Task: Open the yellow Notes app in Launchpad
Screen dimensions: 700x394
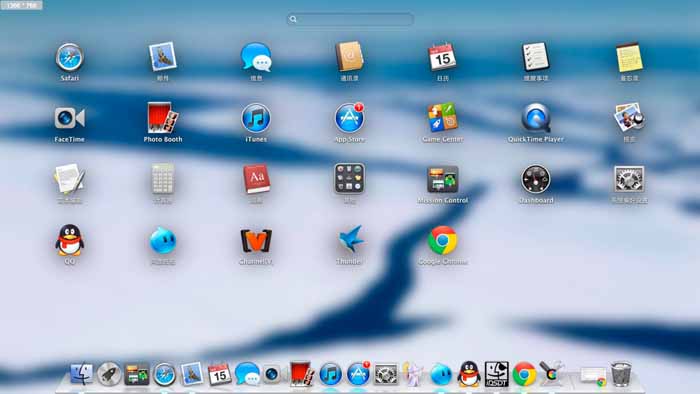Action: click(x=629, y=57)
